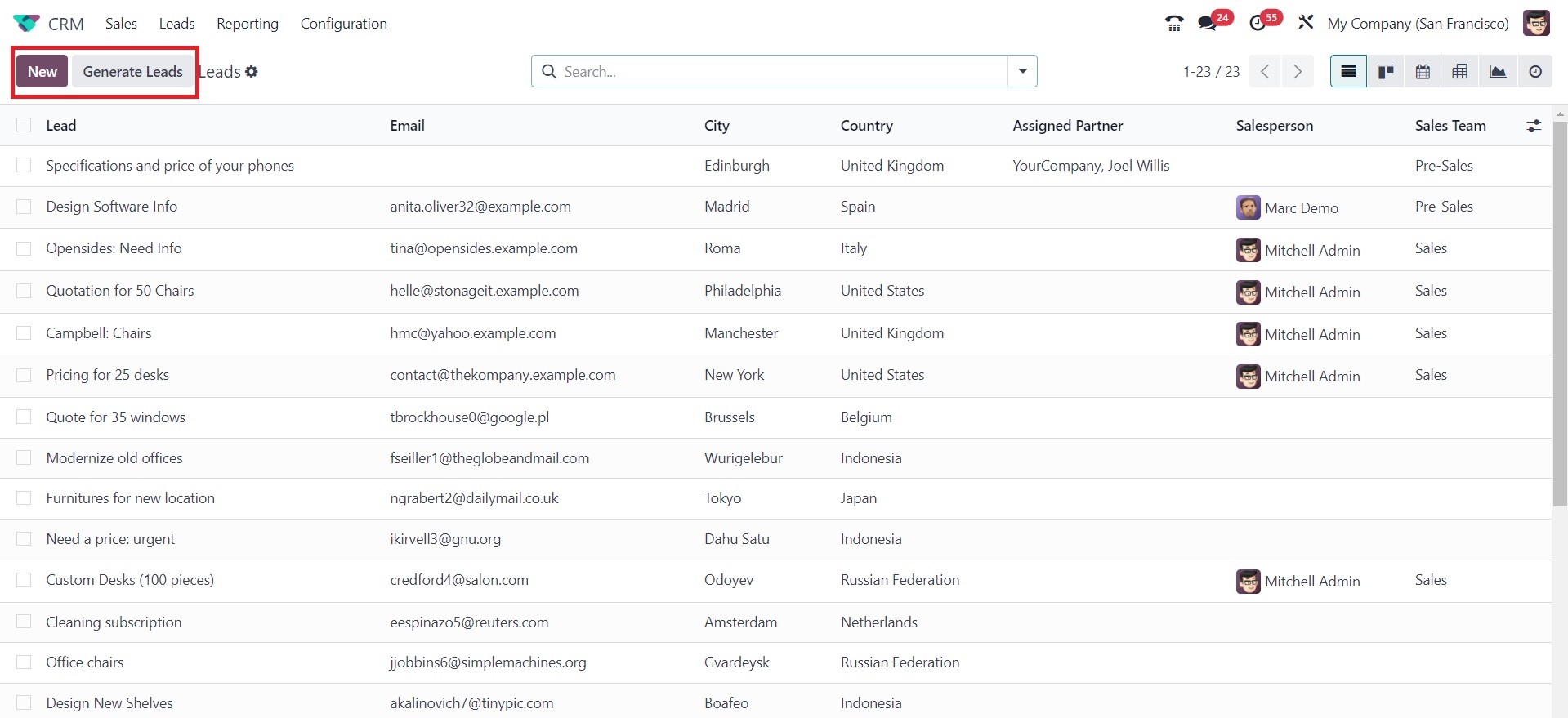Switch to Kanban view
This screenshot has width=1568, height=718.
pyautogui.click(x=1386, y=72)
